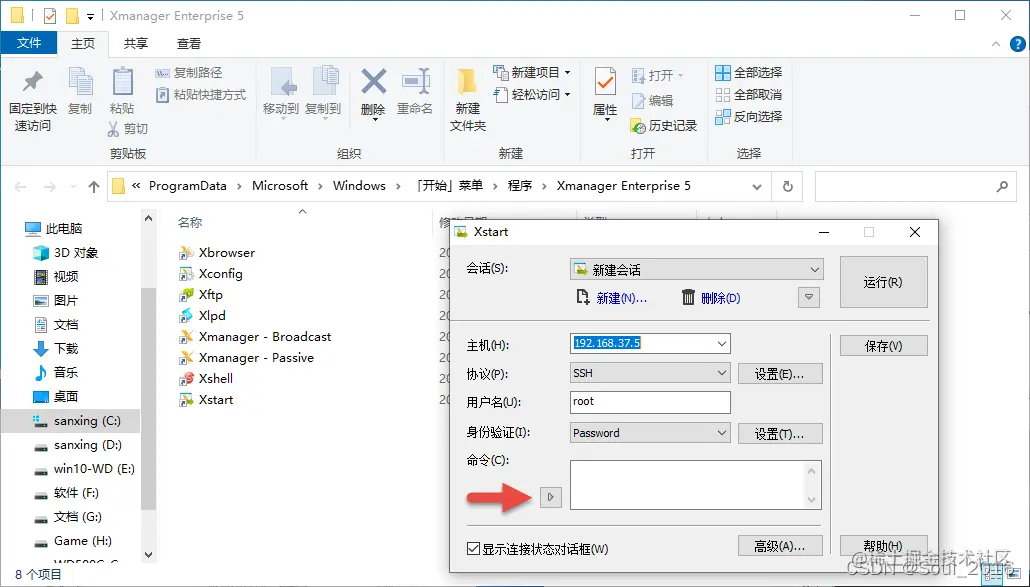Open the File (文件) tab
Viewport: 1030px width, 587px height.
pyautogui.click(x=29, y=43)
